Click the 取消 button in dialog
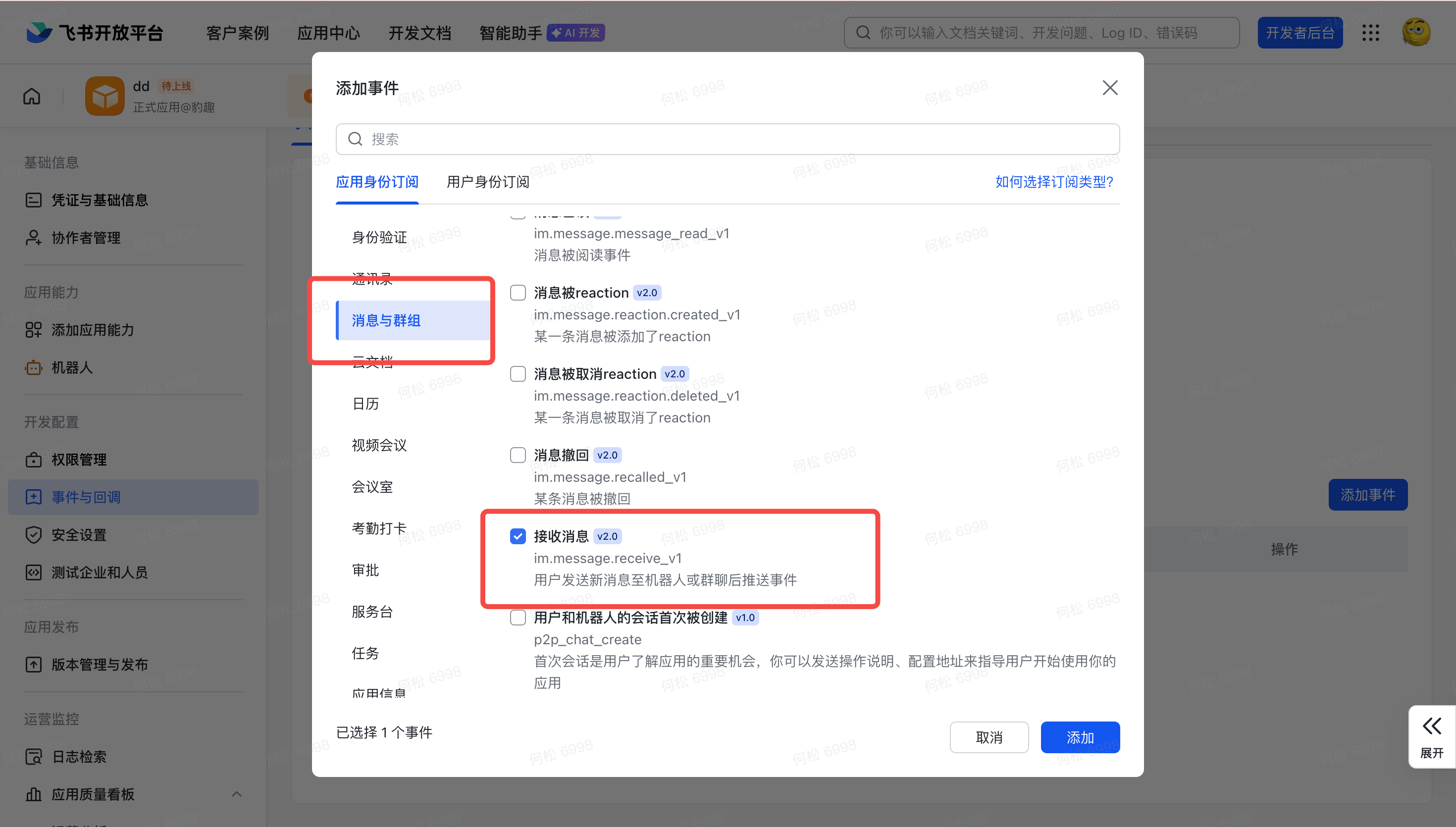This screenshot has height=827, width=1456. coord(988,737)
